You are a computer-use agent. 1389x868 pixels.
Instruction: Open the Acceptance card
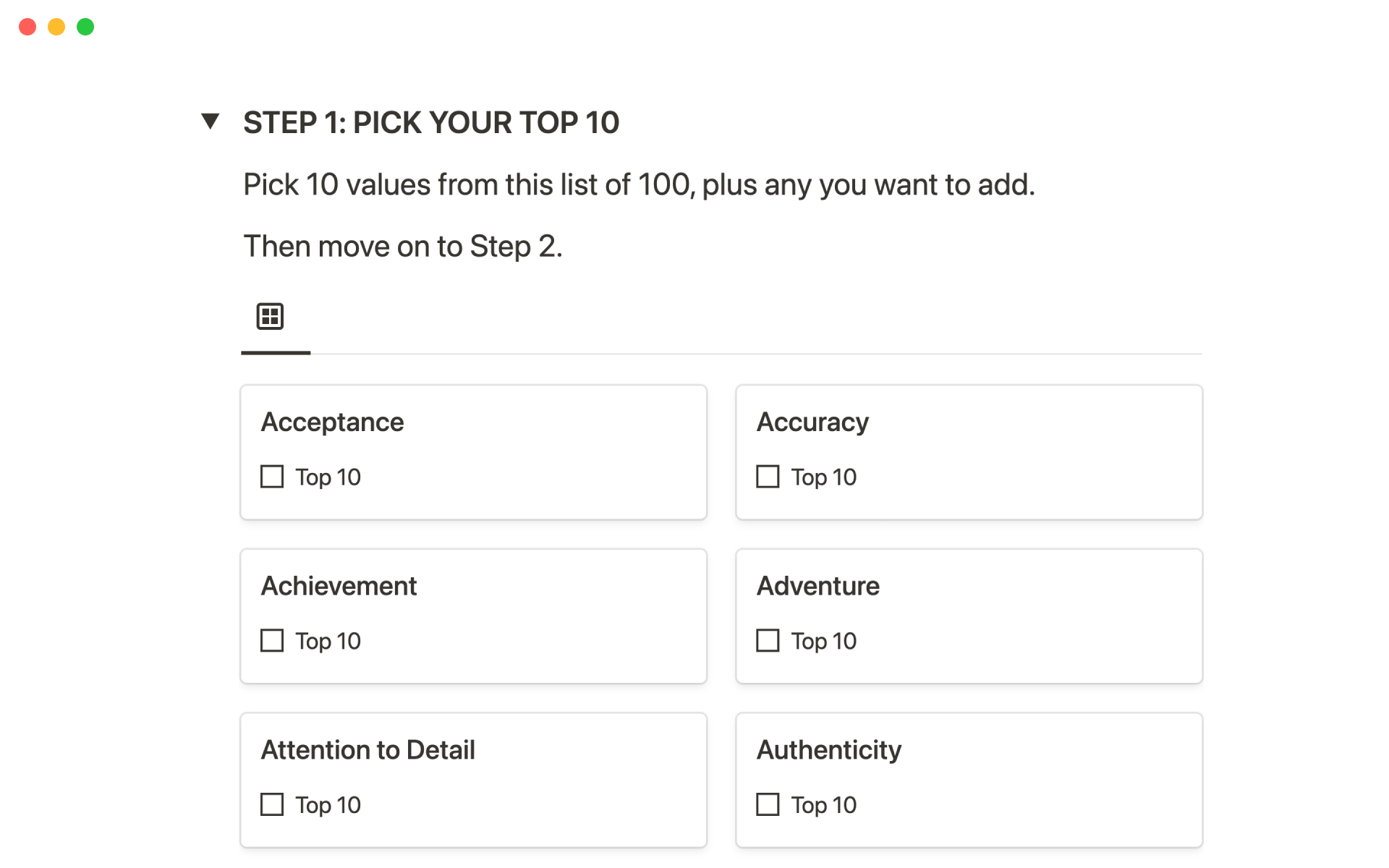point(332,422)
